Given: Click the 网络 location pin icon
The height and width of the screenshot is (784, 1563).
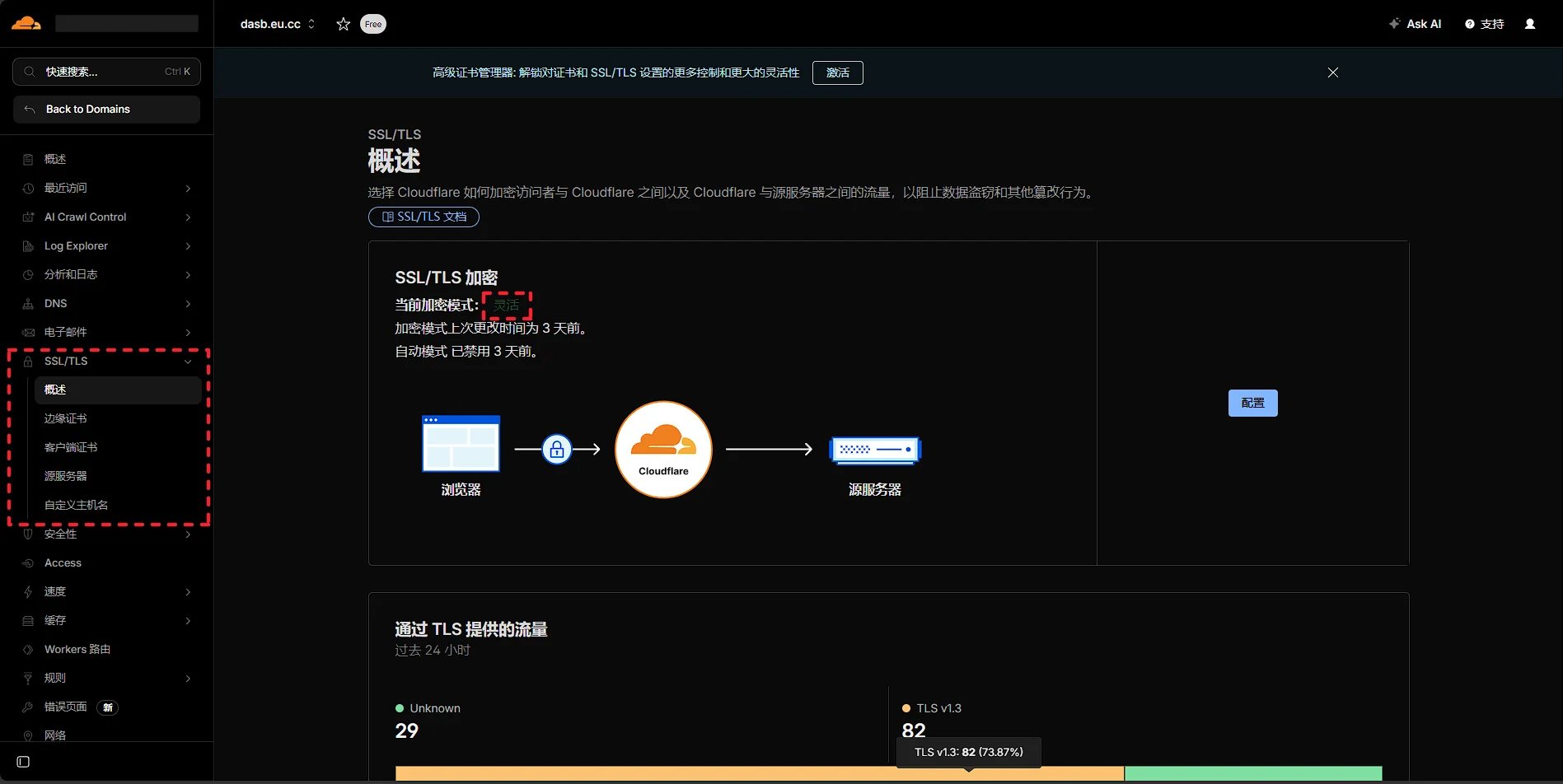Looking at the screenshot, I should point(28,735).
